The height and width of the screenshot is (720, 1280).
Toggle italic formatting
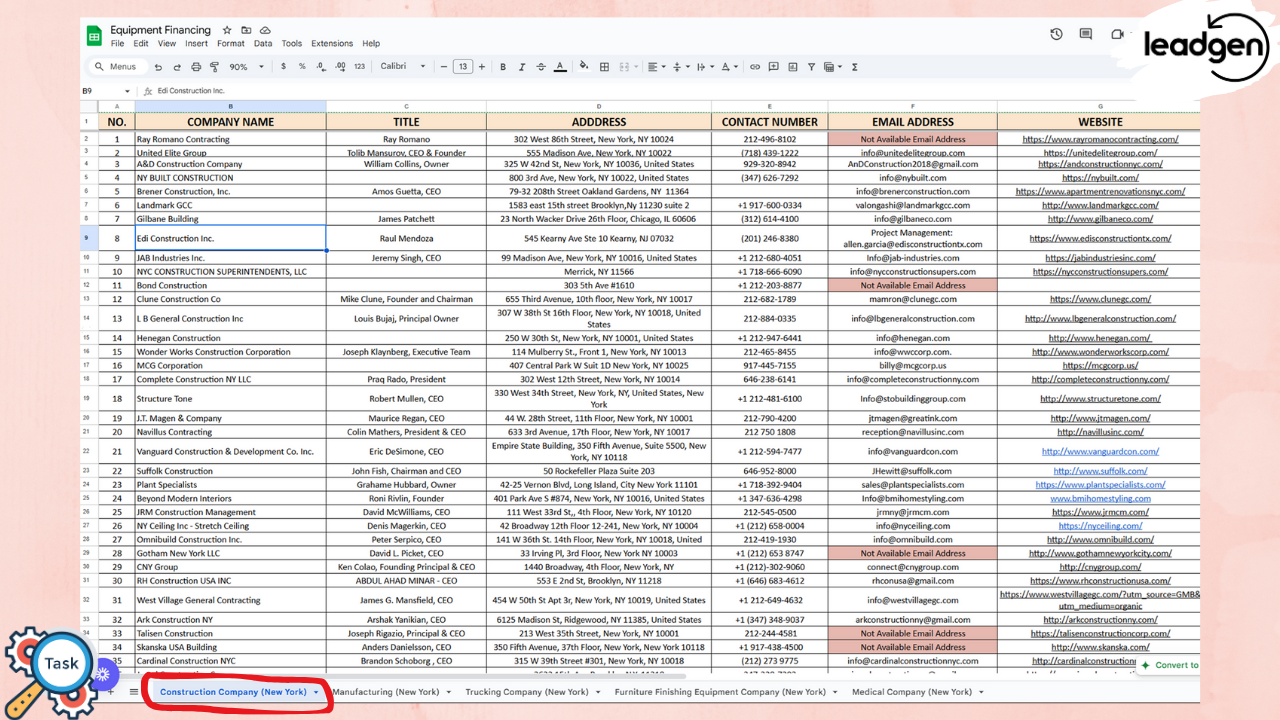(522, 67)
